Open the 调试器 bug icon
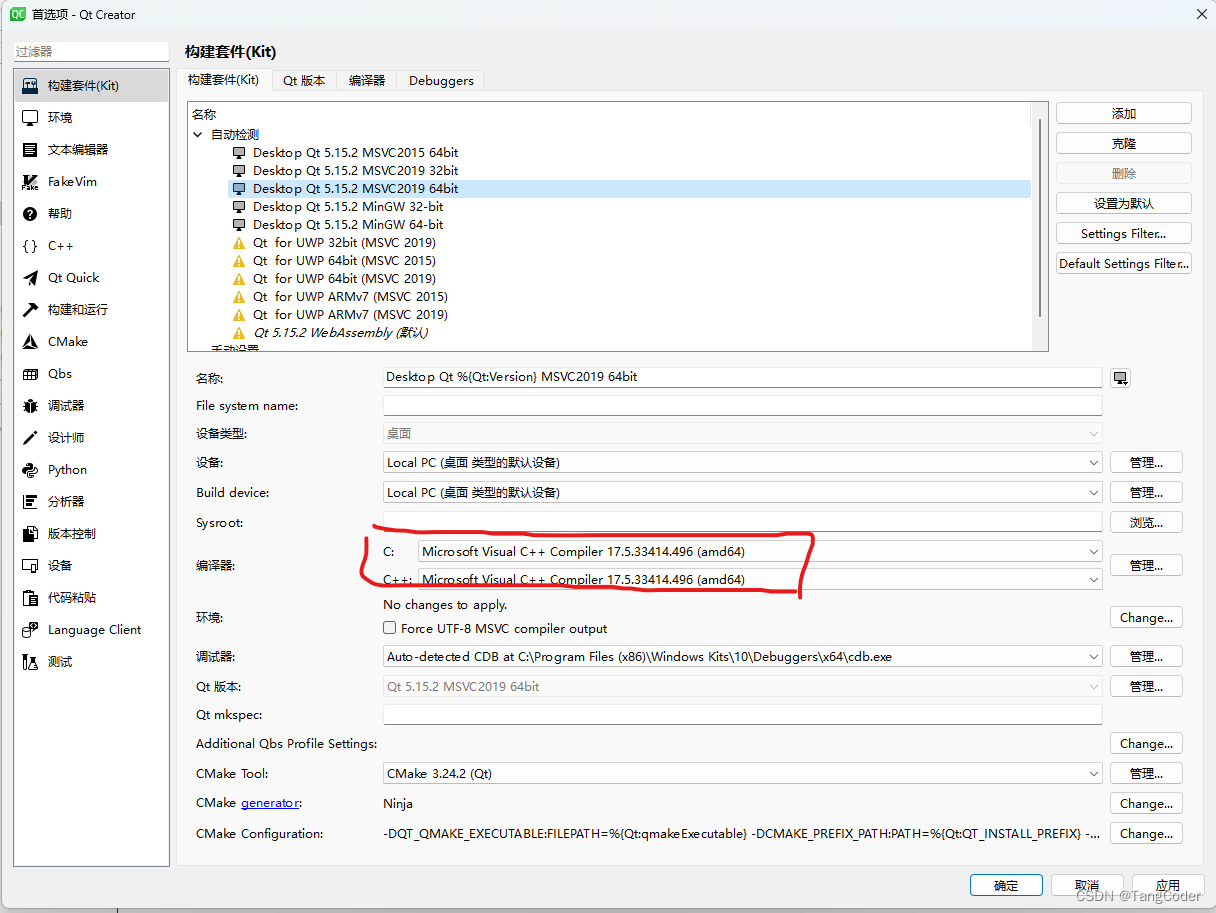Screen dimensions: 1216x913 (30, 406)
